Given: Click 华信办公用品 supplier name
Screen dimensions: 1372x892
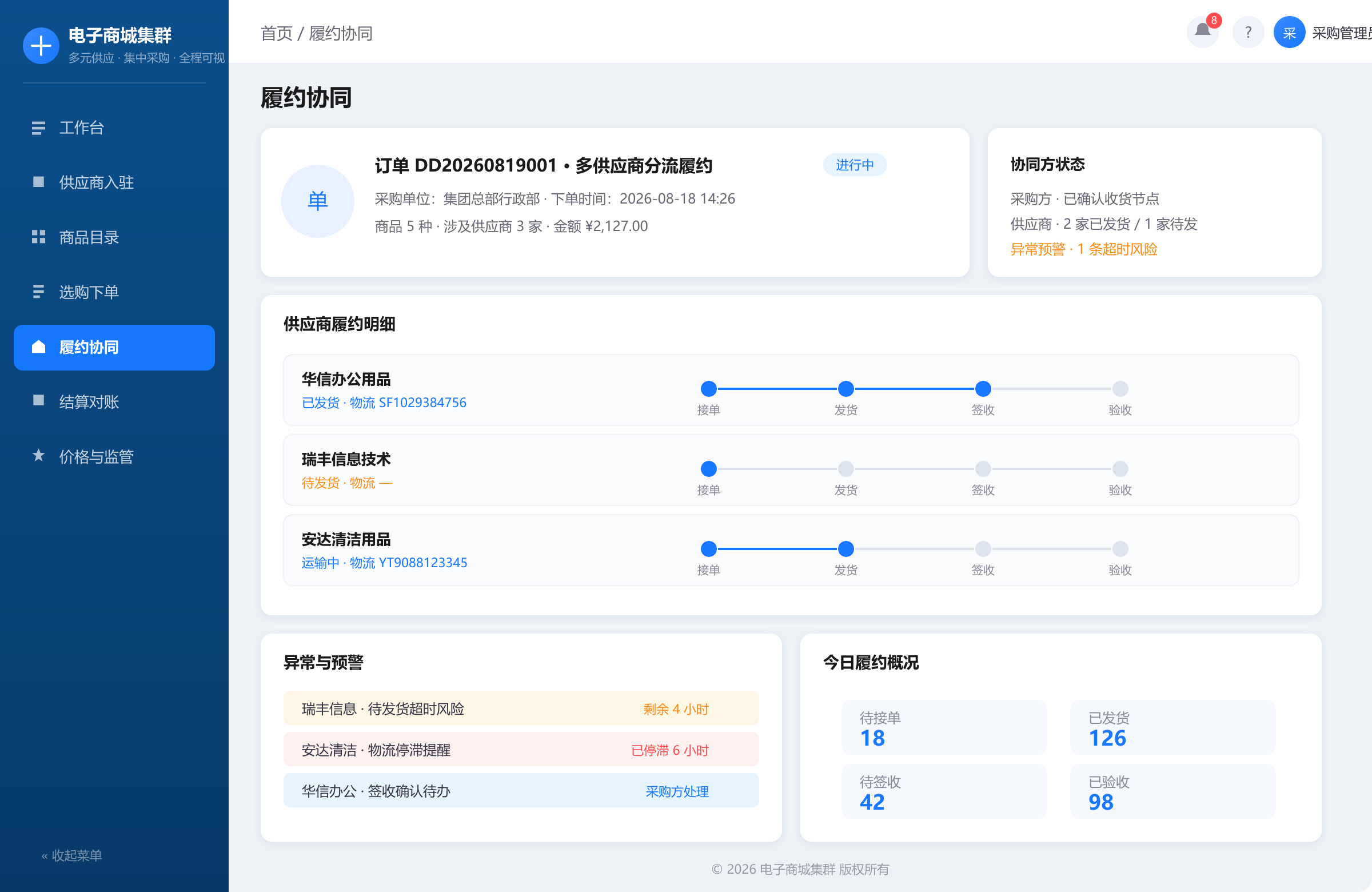Looking at the screenshot, I should tap(346, 380).
